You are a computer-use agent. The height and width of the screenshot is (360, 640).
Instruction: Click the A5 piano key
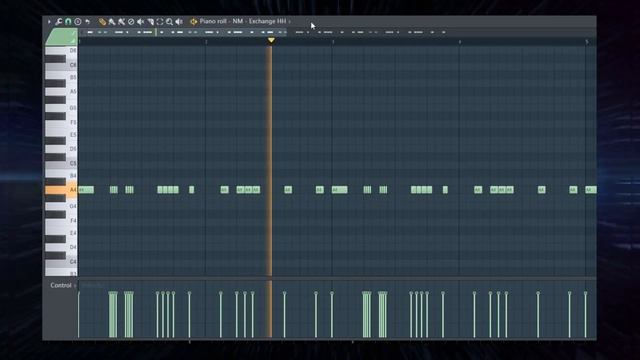coord(61,91)
